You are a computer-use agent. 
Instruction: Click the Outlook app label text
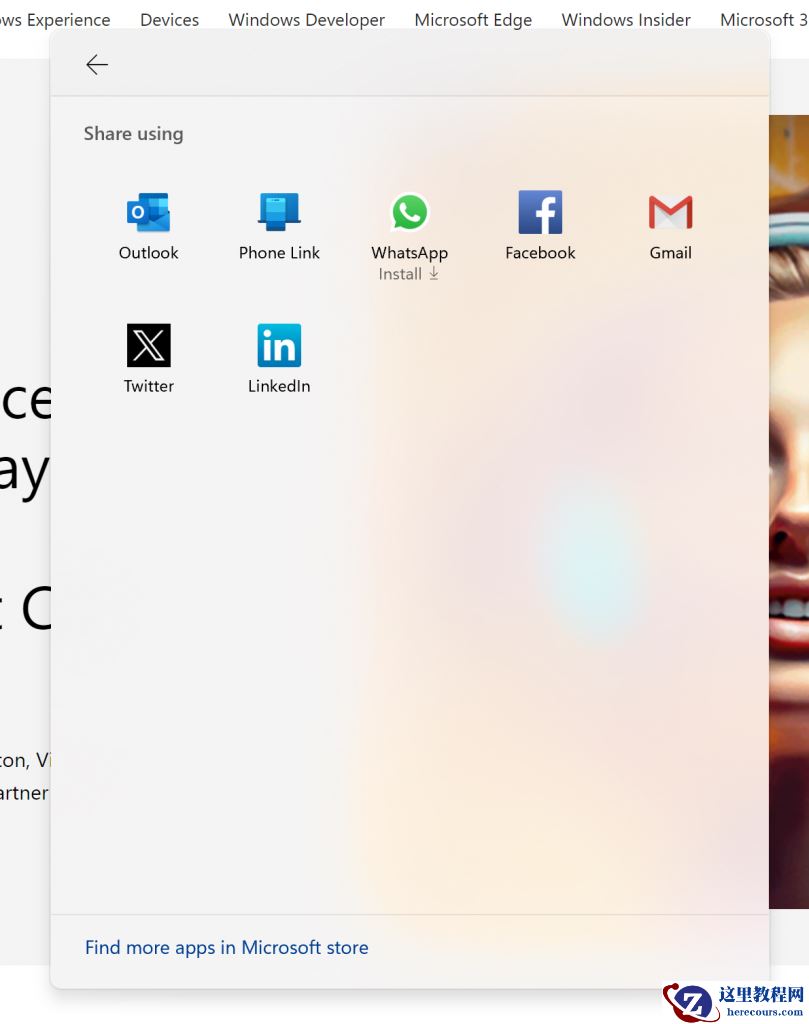tap(148, 252)
